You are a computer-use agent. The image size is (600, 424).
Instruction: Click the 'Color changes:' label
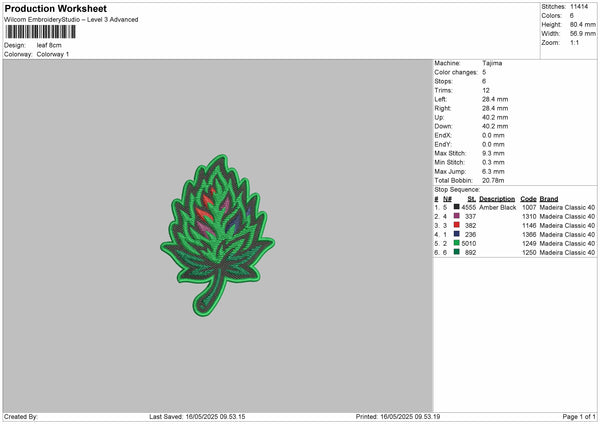[x=456, y=72]
